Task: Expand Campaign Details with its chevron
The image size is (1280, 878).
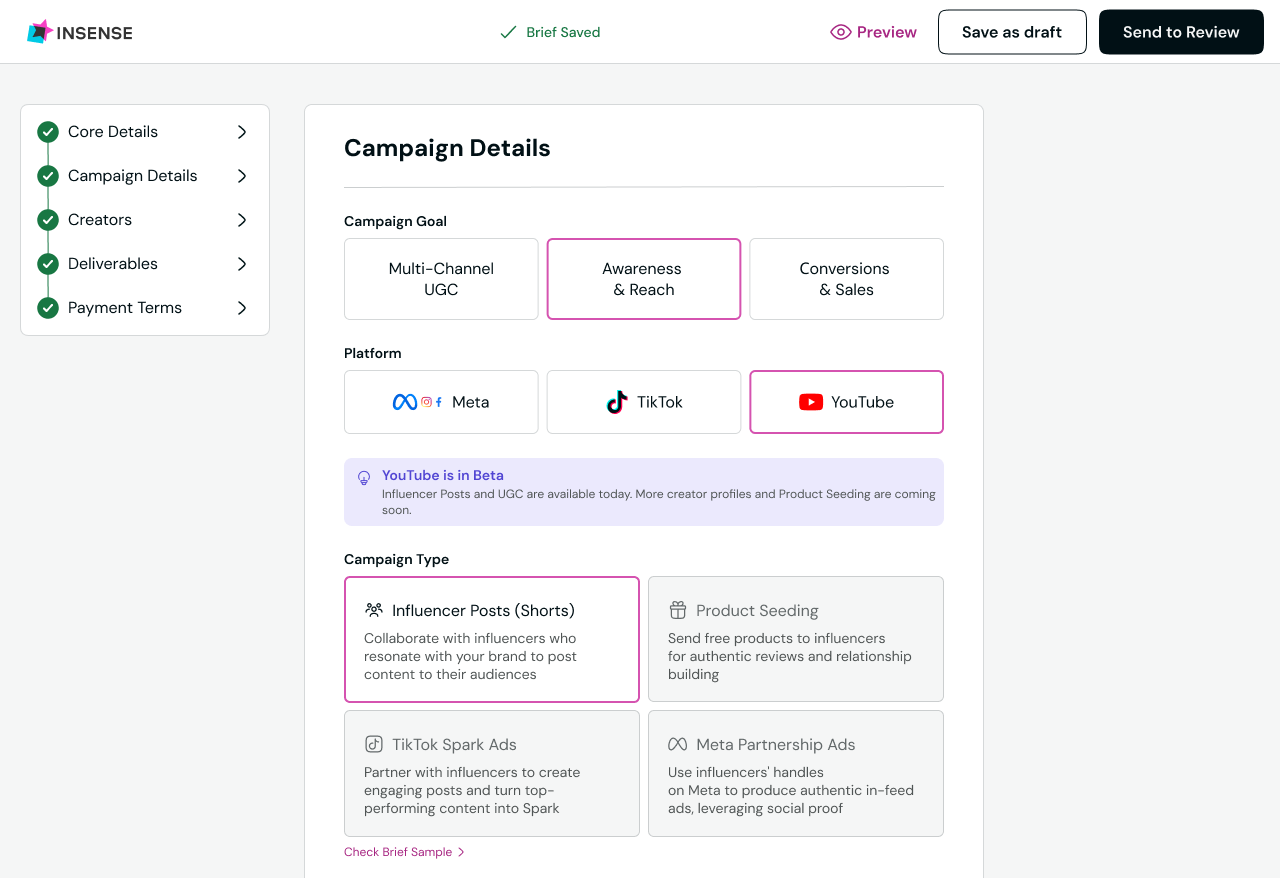Action: [242, 176]
